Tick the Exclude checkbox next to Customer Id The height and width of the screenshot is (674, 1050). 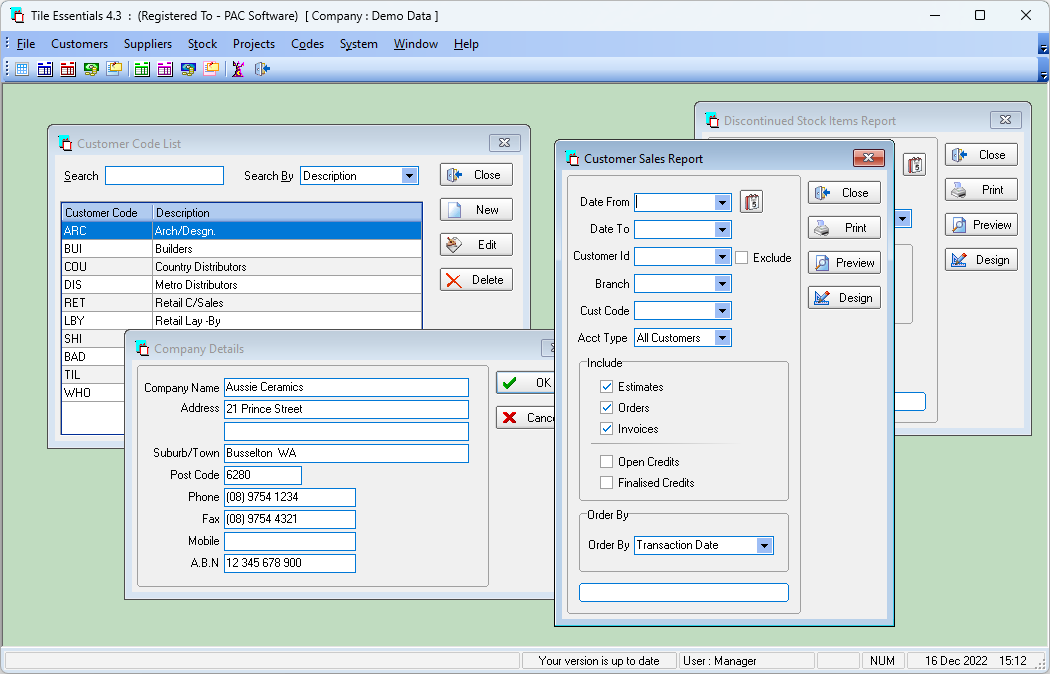[741, 258]
